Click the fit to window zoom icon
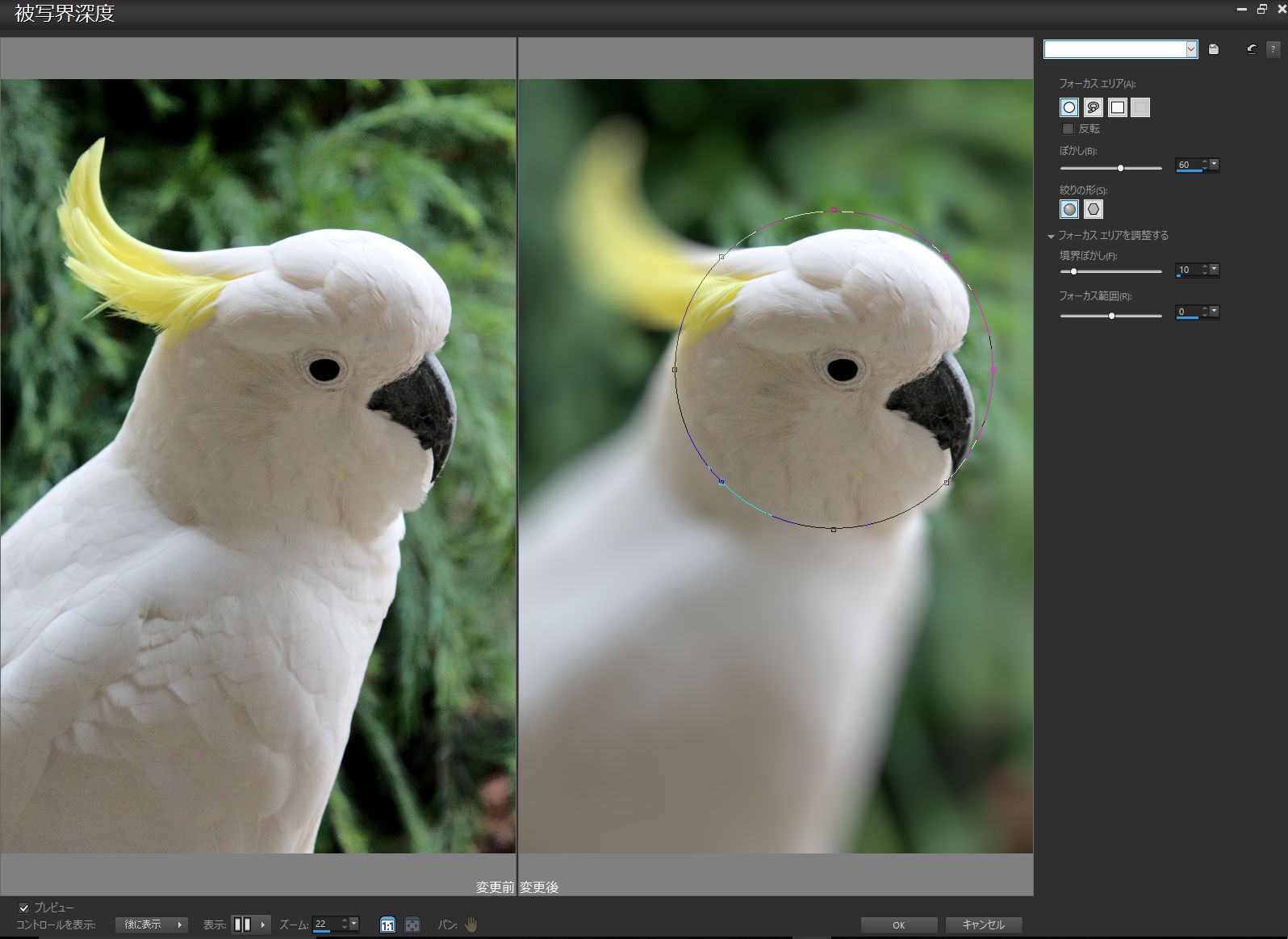 tap(412, 925)
